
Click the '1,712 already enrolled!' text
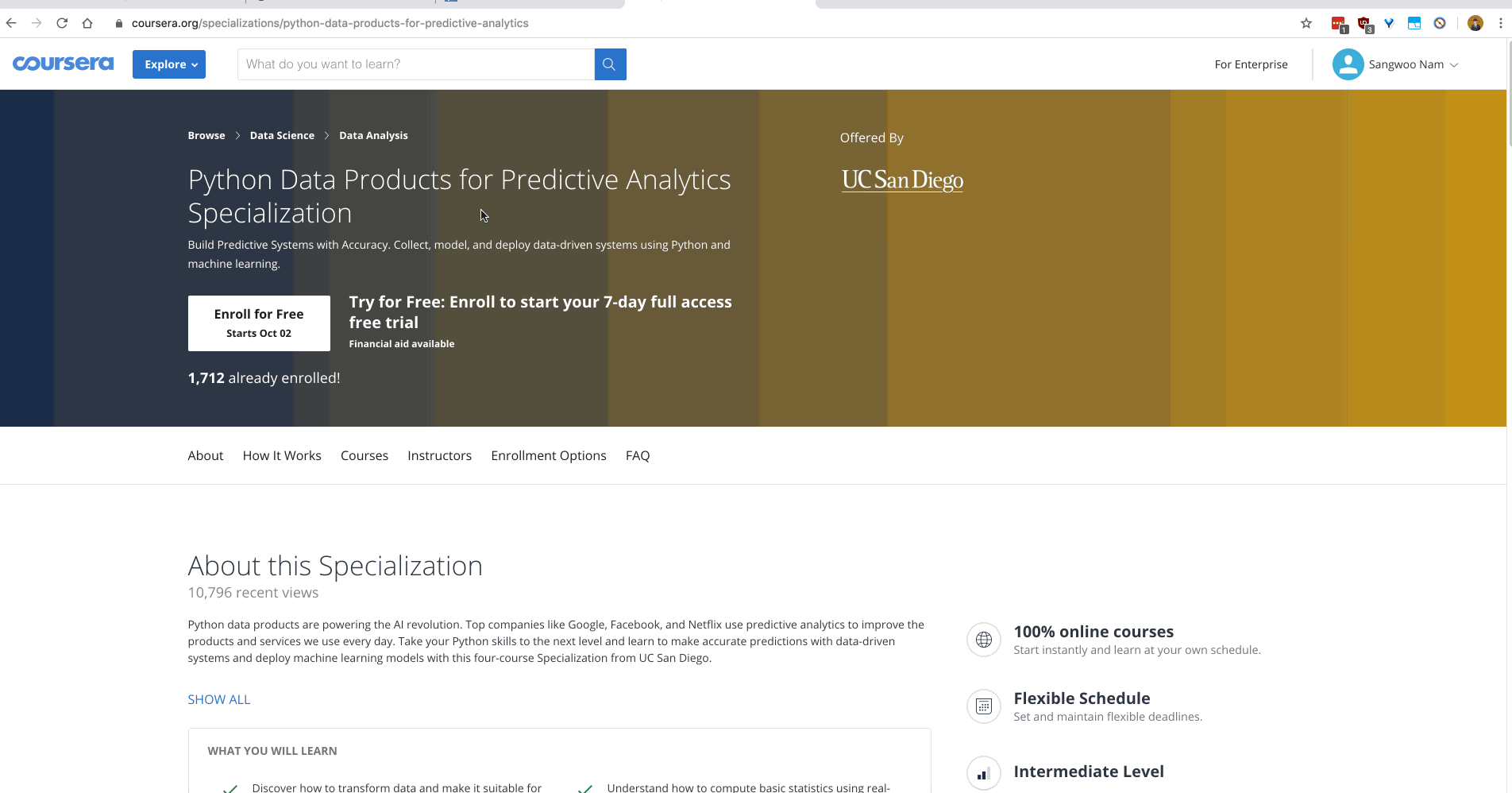point(264,378)
